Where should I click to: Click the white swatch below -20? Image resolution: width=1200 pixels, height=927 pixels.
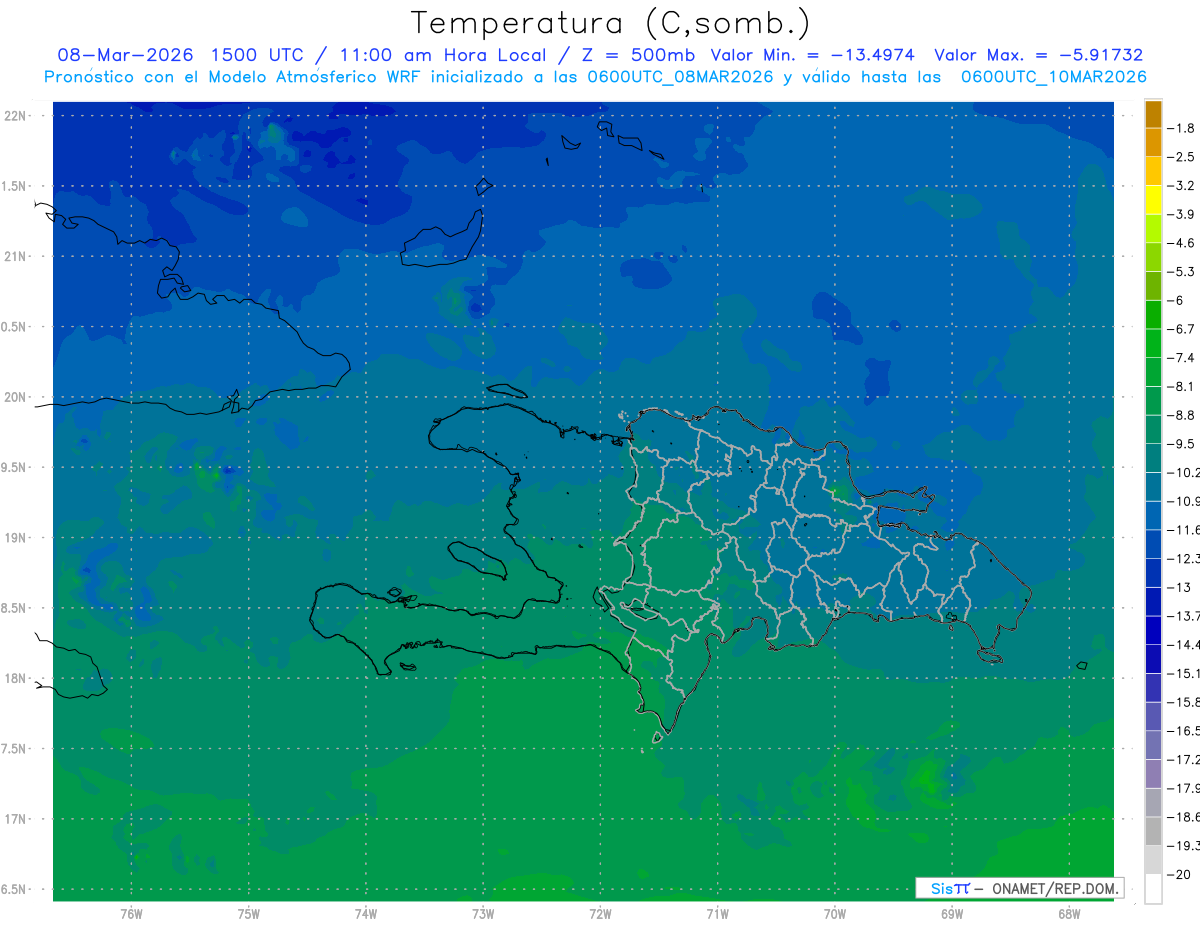coord(1153,889)
